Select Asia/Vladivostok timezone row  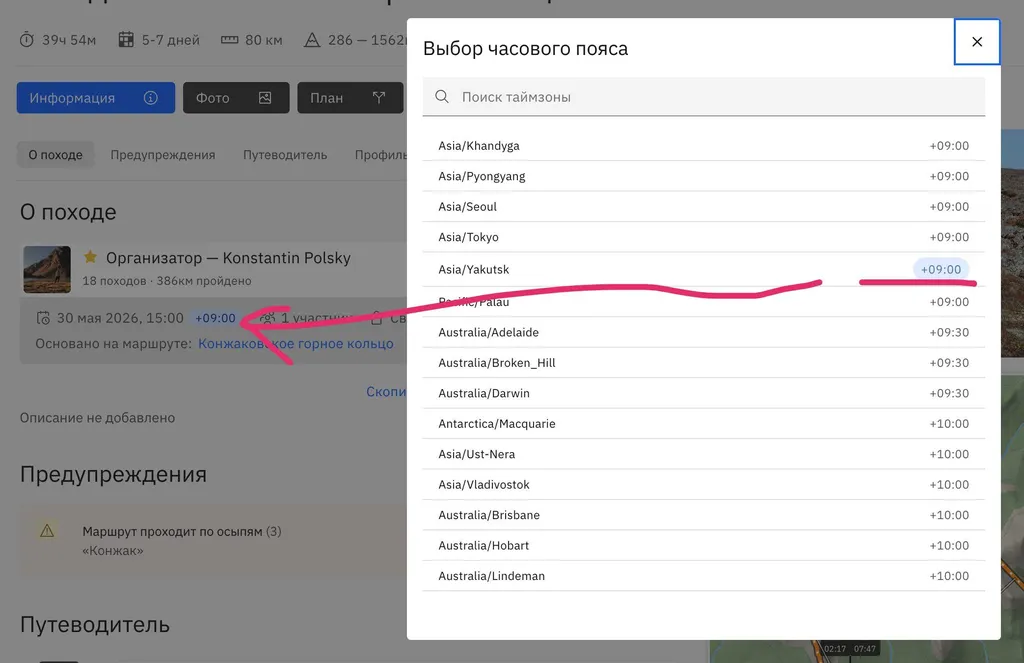pos(703,485)
